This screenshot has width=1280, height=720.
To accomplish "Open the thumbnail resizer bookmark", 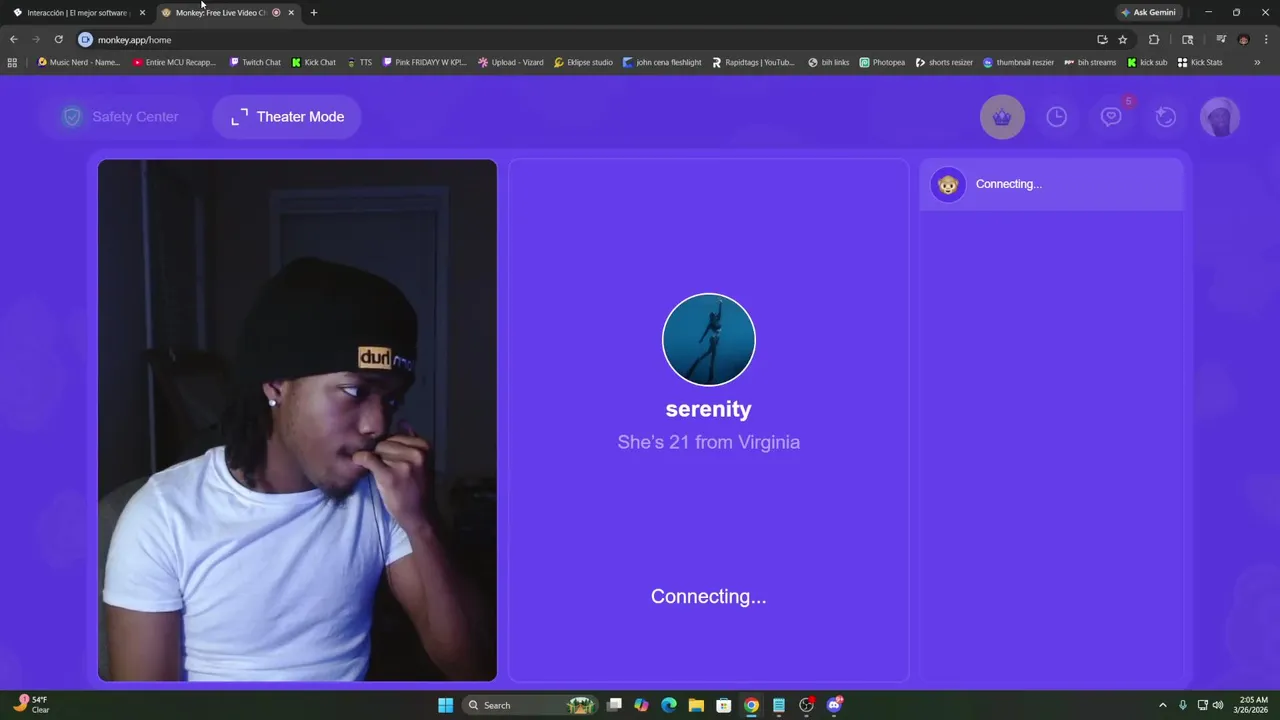I will [1018, 62].
